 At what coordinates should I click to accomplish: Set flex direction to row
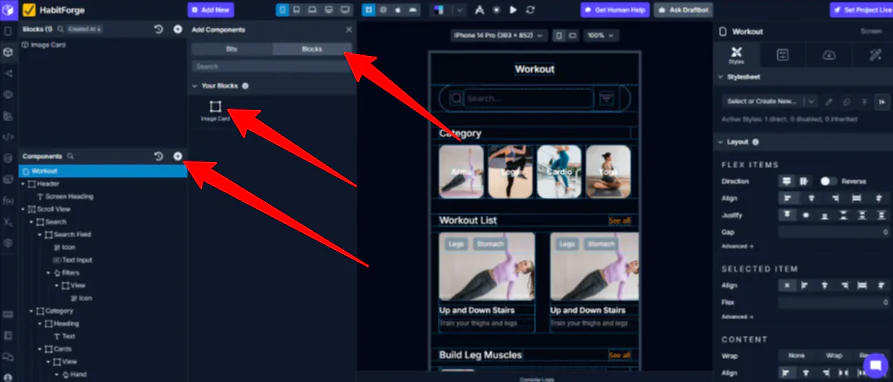coord(803,181)
